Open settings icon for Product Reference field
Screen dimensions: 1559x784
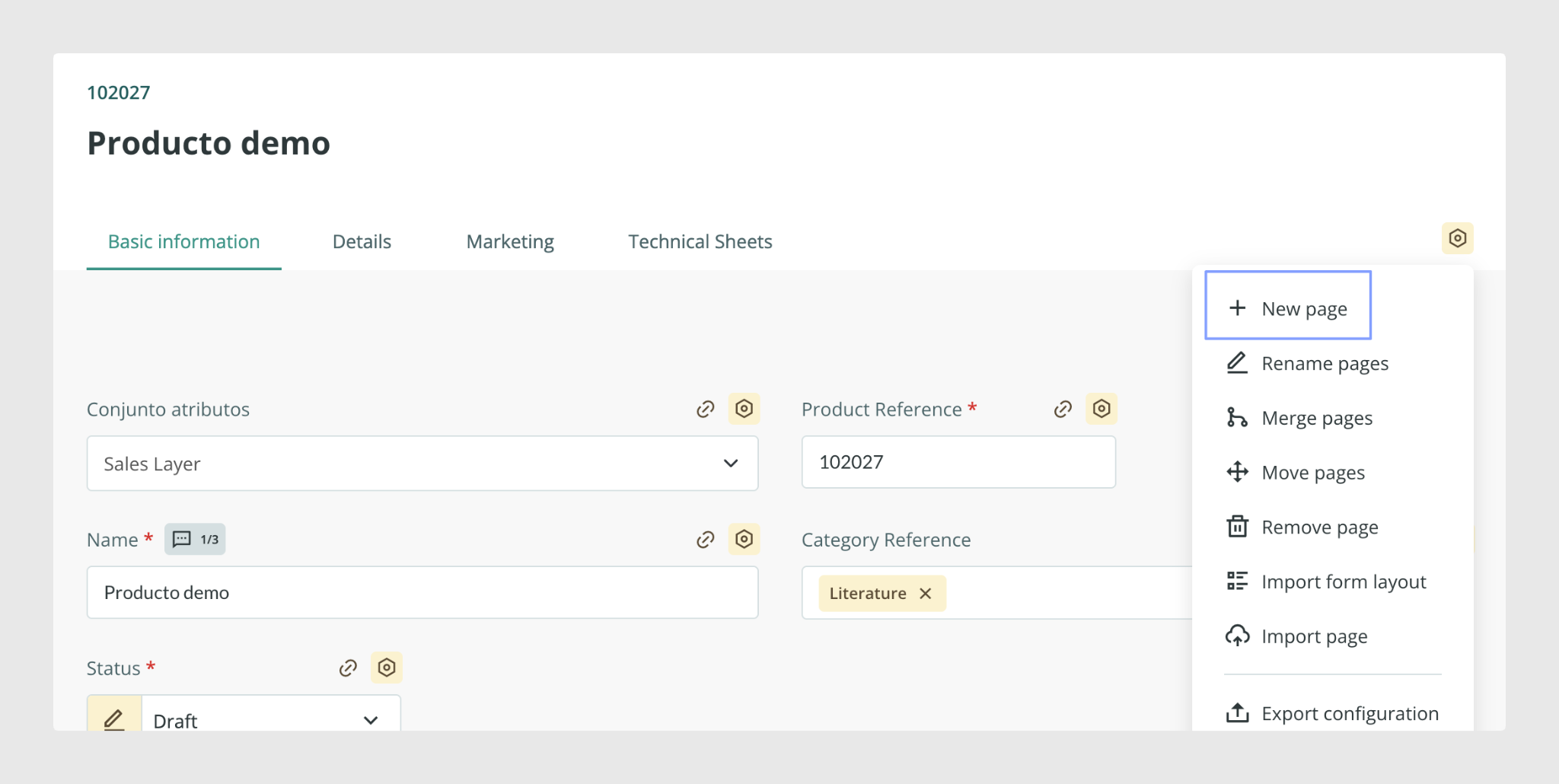coord(1101,409)
